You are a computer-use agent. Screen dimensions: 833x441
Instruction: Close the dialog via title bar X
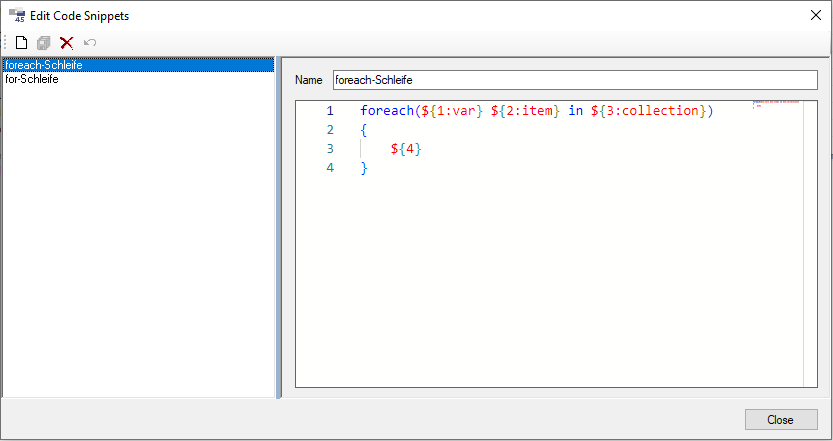coord(813,15)
